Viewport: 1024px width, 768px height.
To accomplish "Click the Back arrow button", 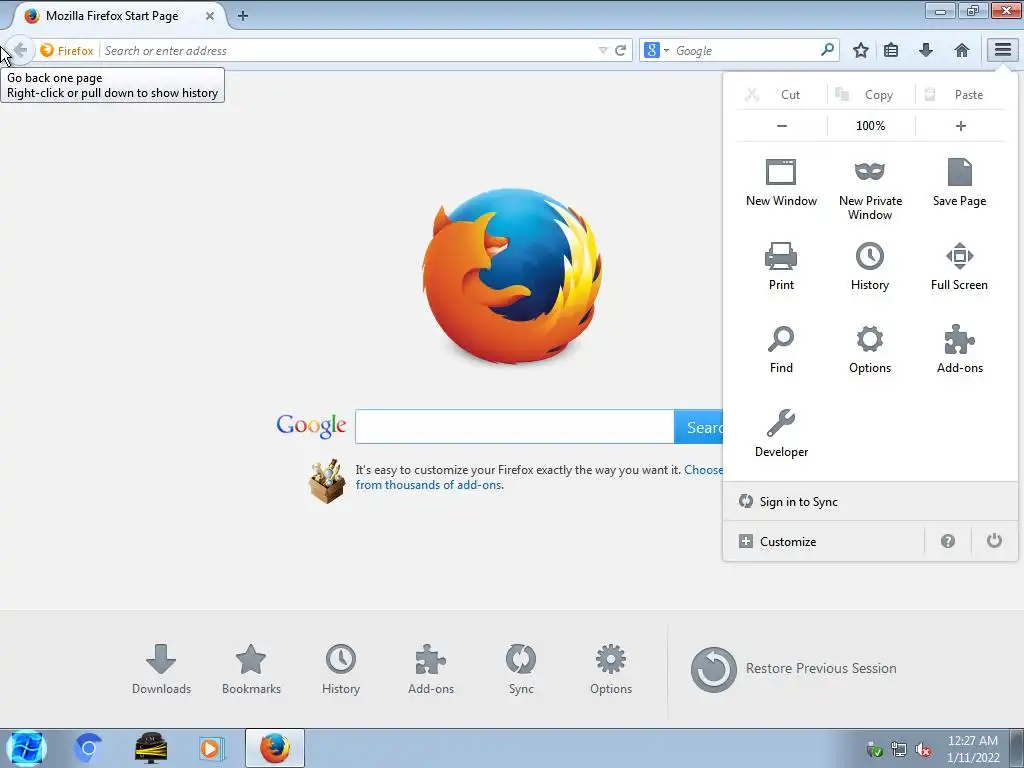I will tap(20, 50).
